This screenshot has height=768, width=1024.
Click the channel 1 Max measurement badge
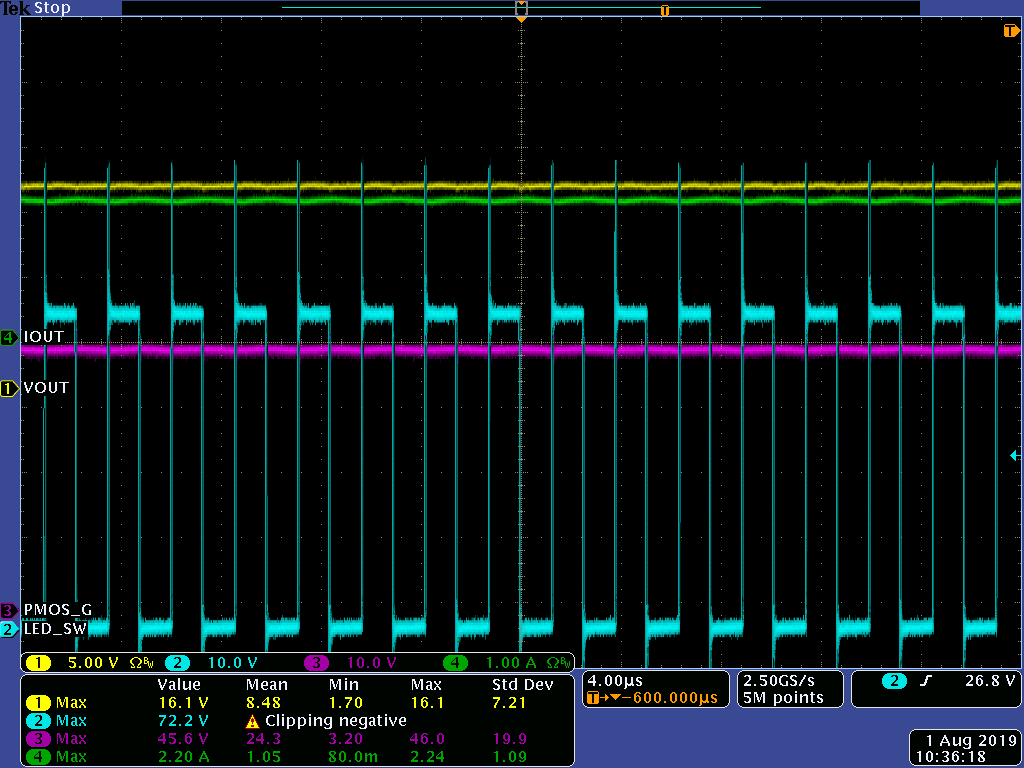[x=39, y=703]
